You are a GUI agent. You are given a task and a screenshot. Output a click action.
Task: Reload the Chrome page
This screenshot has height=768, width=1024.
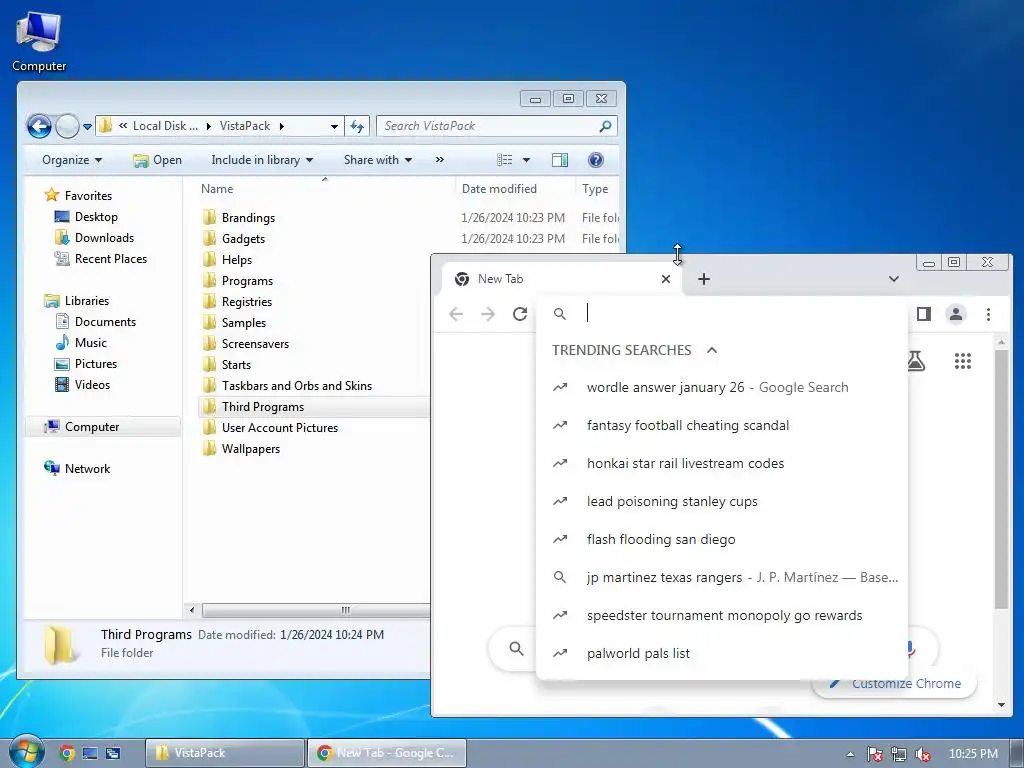[x=520, y=314]
